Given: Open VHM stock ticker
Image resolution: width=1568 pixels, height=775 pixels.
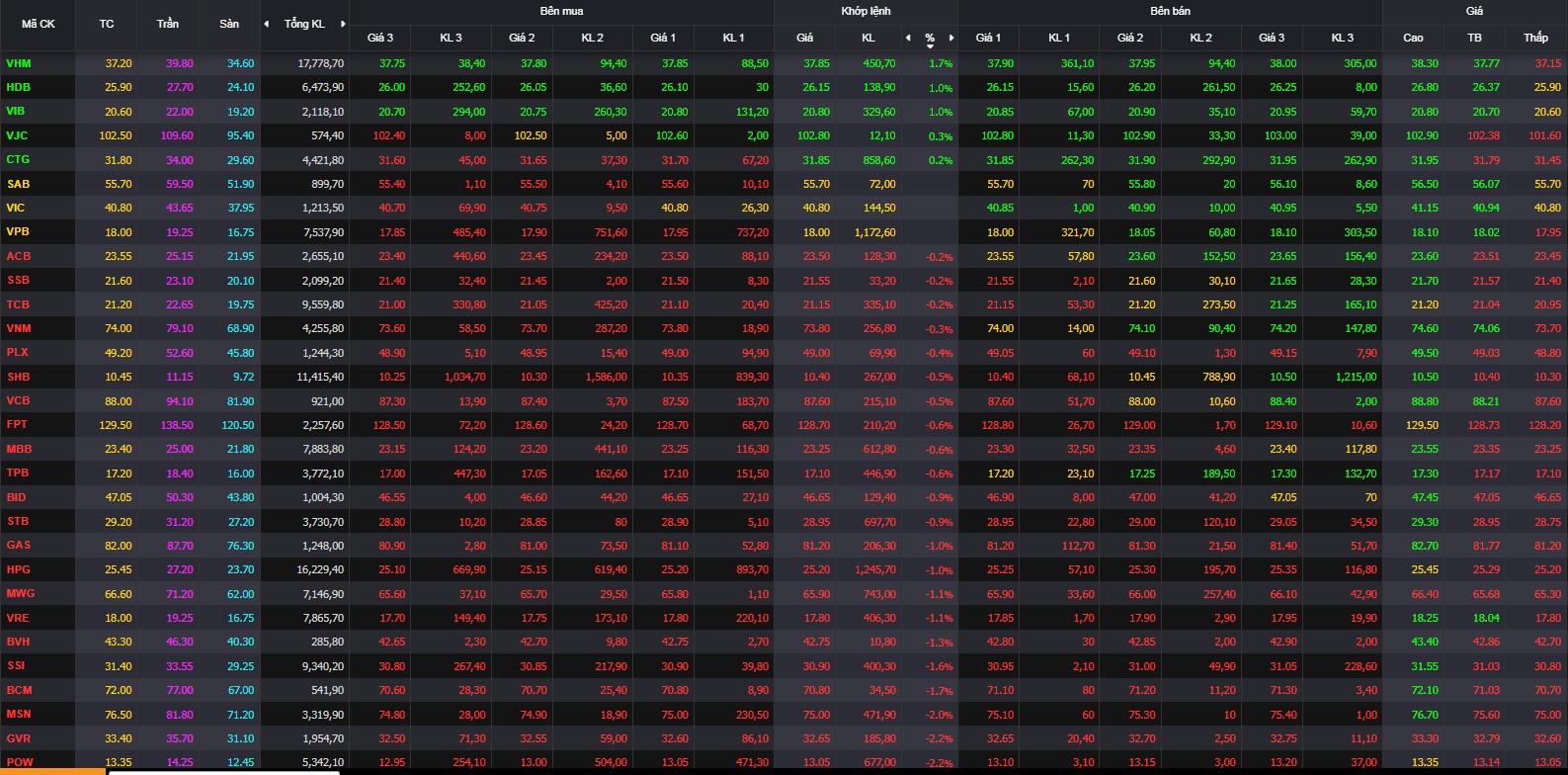Looking at the screenshot, I should pos(19,63).
